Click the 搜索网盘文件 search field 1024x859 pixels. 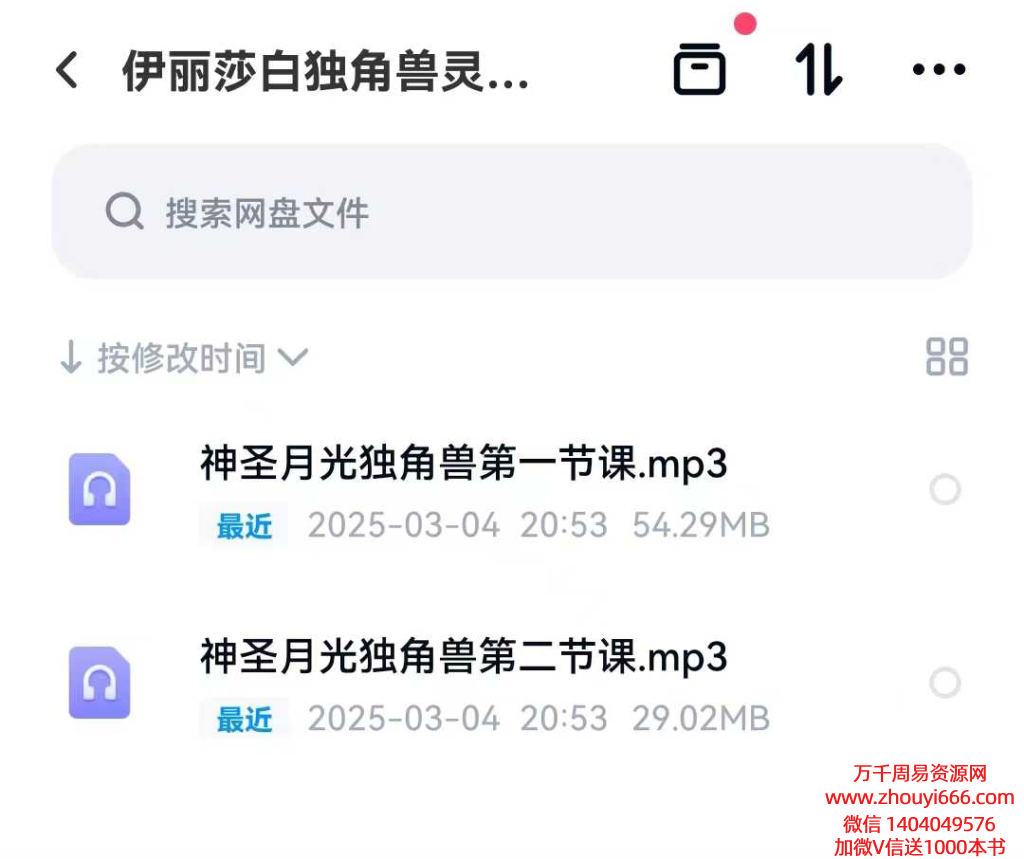coord(512,212)
